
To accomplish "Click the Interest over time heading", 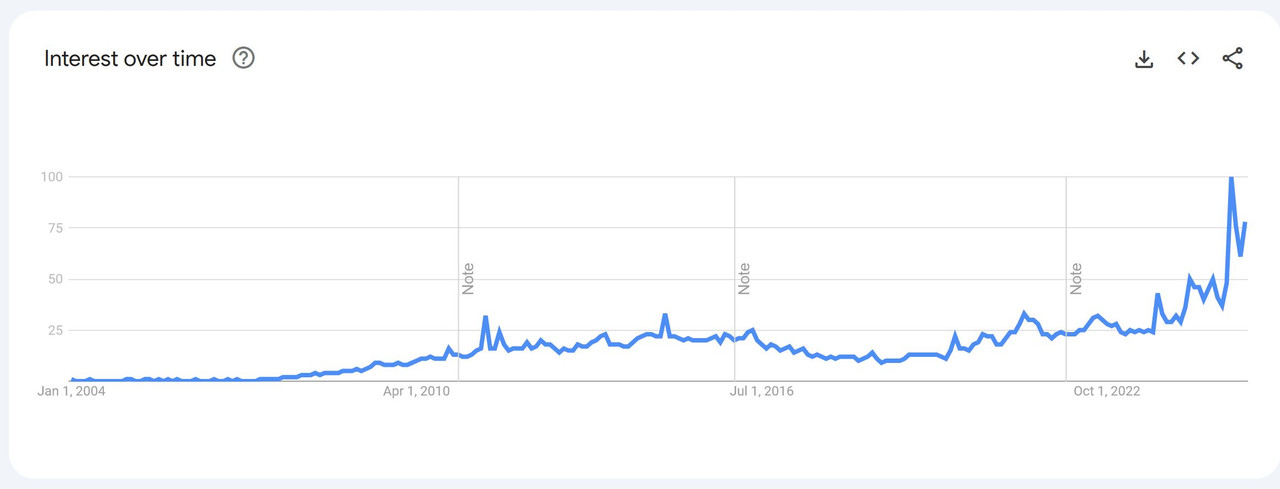I will point(130,58).
